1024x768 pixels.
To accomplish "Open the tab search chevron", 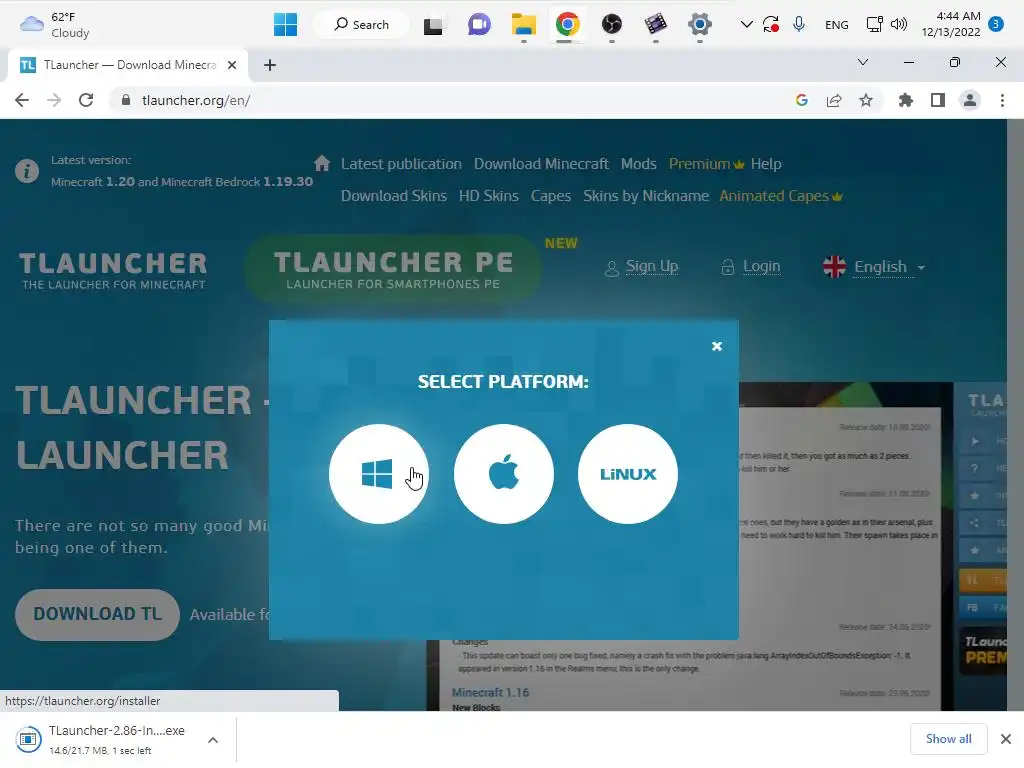I will (863, 62).
